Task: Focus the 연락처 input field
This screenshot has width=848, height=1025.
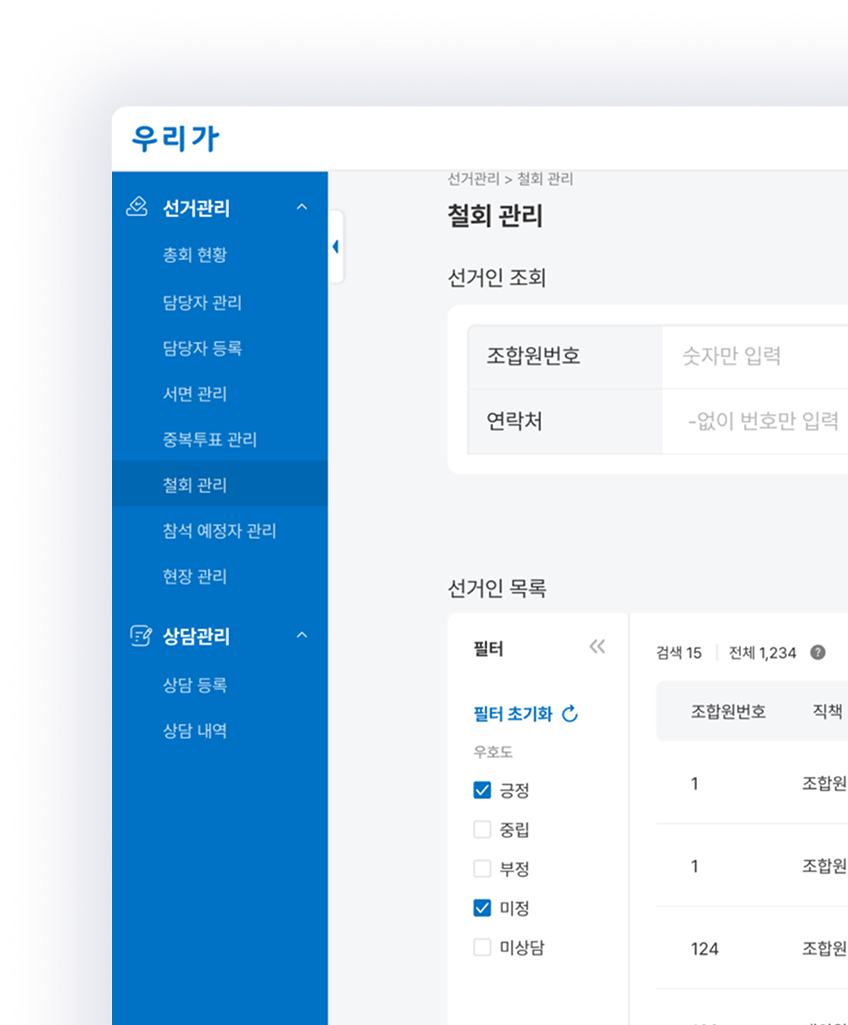Action: (x=755, y=421)
